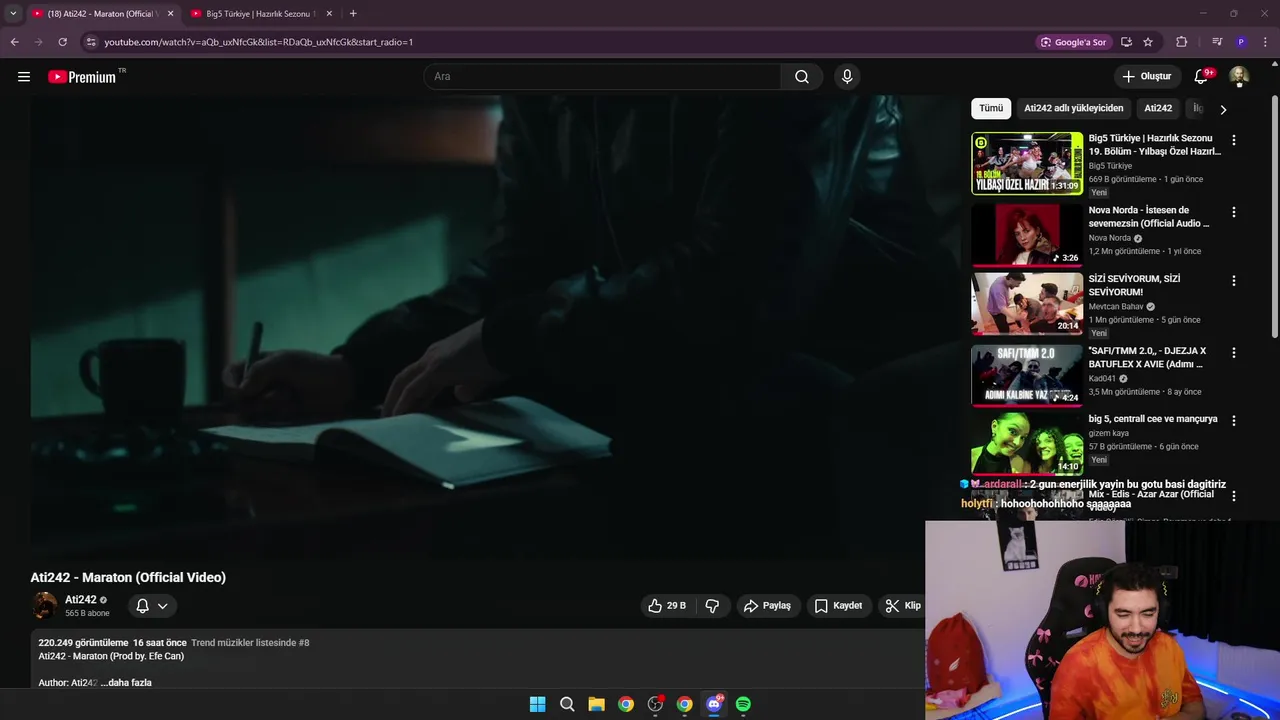Open a new browser tab with plus
This screenshot has width=1280, height=720.
click(x=353, y=14)
